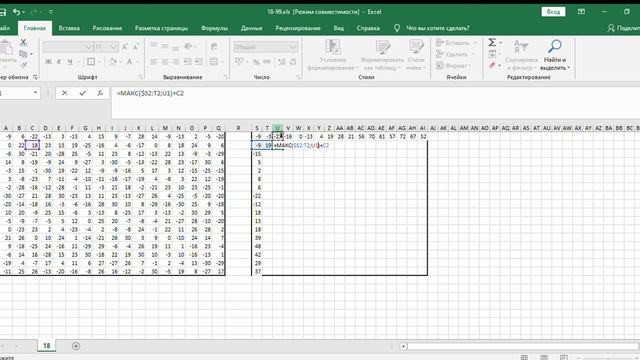
Task: Open Format as Table (Форматировать как таблицу)
Action: coord(382,55)
